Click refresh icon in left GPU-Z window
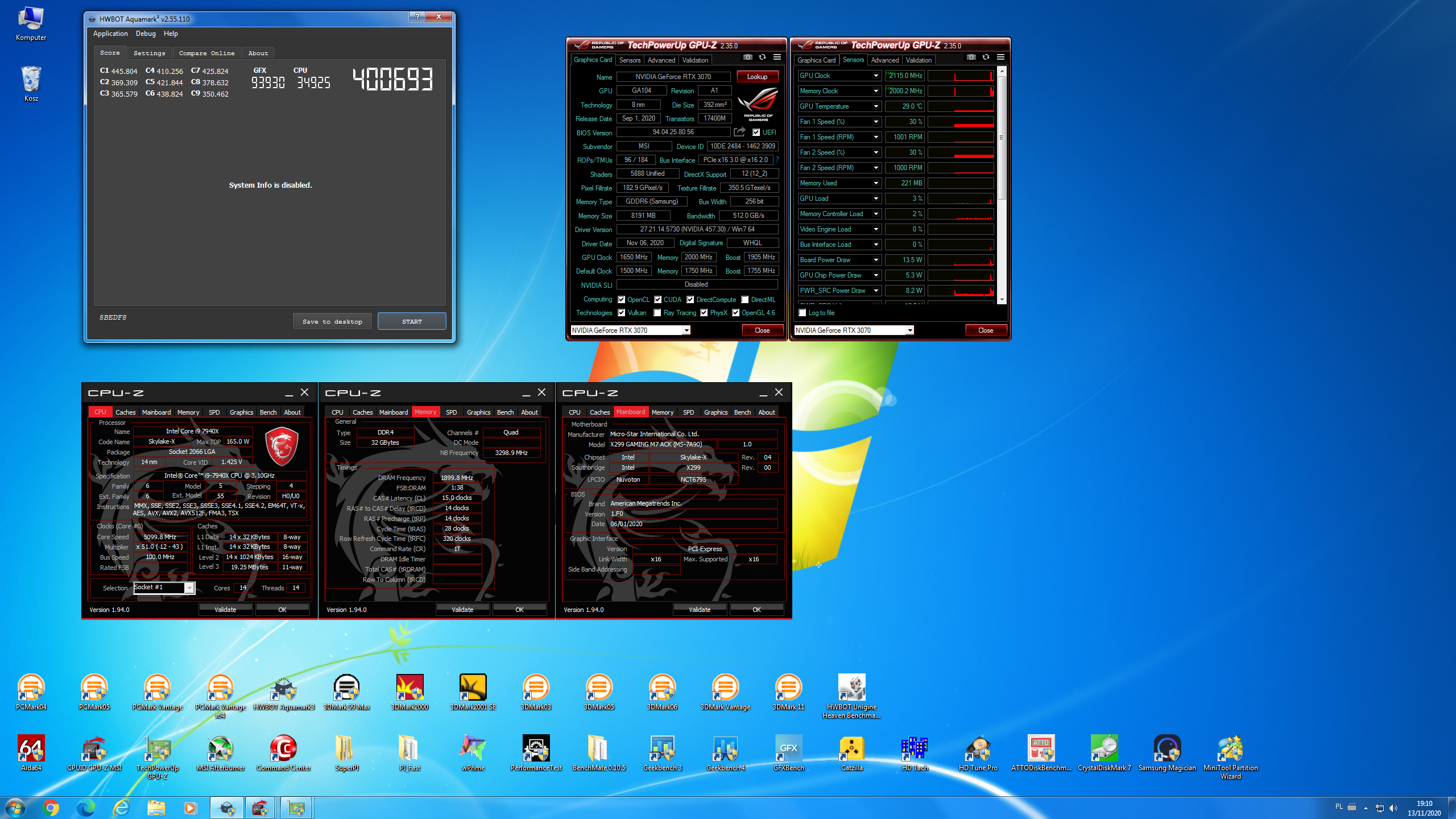The height and width of the screenshot is (819, 1456). [762, 57]
